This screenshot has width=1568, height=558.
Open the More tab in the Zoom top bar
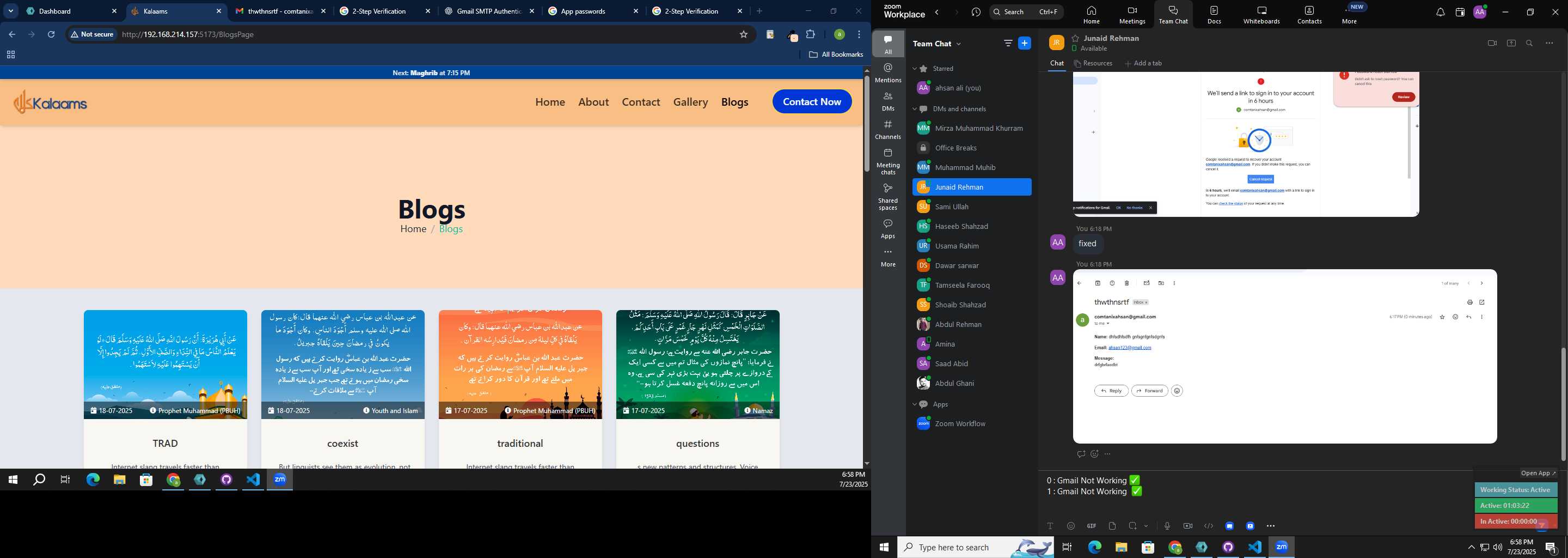click(x=1350, y=14)
